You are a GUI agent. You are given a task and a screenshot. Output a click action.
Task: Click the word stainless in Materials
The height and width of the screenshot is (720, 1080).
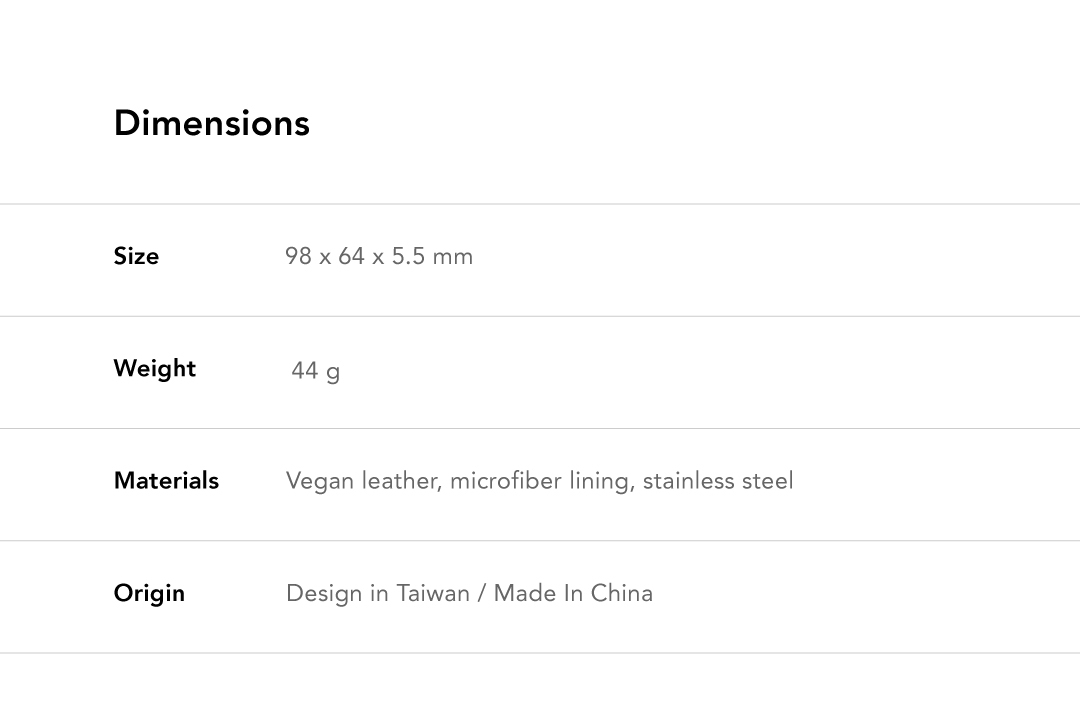[688, 481]
